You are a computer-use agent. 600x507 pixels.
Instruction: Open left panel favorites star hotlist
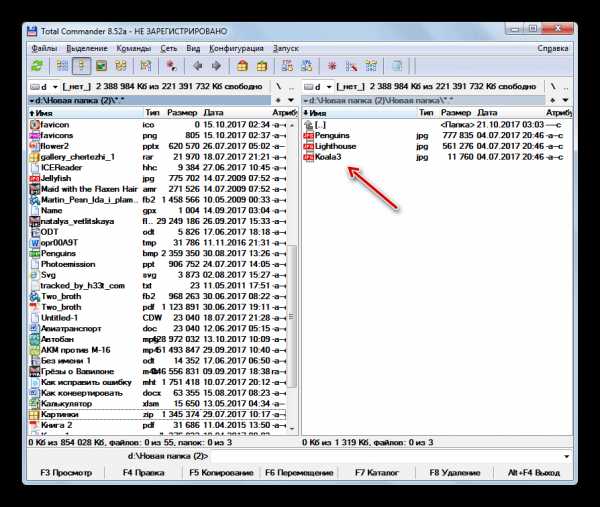[278, 100]
